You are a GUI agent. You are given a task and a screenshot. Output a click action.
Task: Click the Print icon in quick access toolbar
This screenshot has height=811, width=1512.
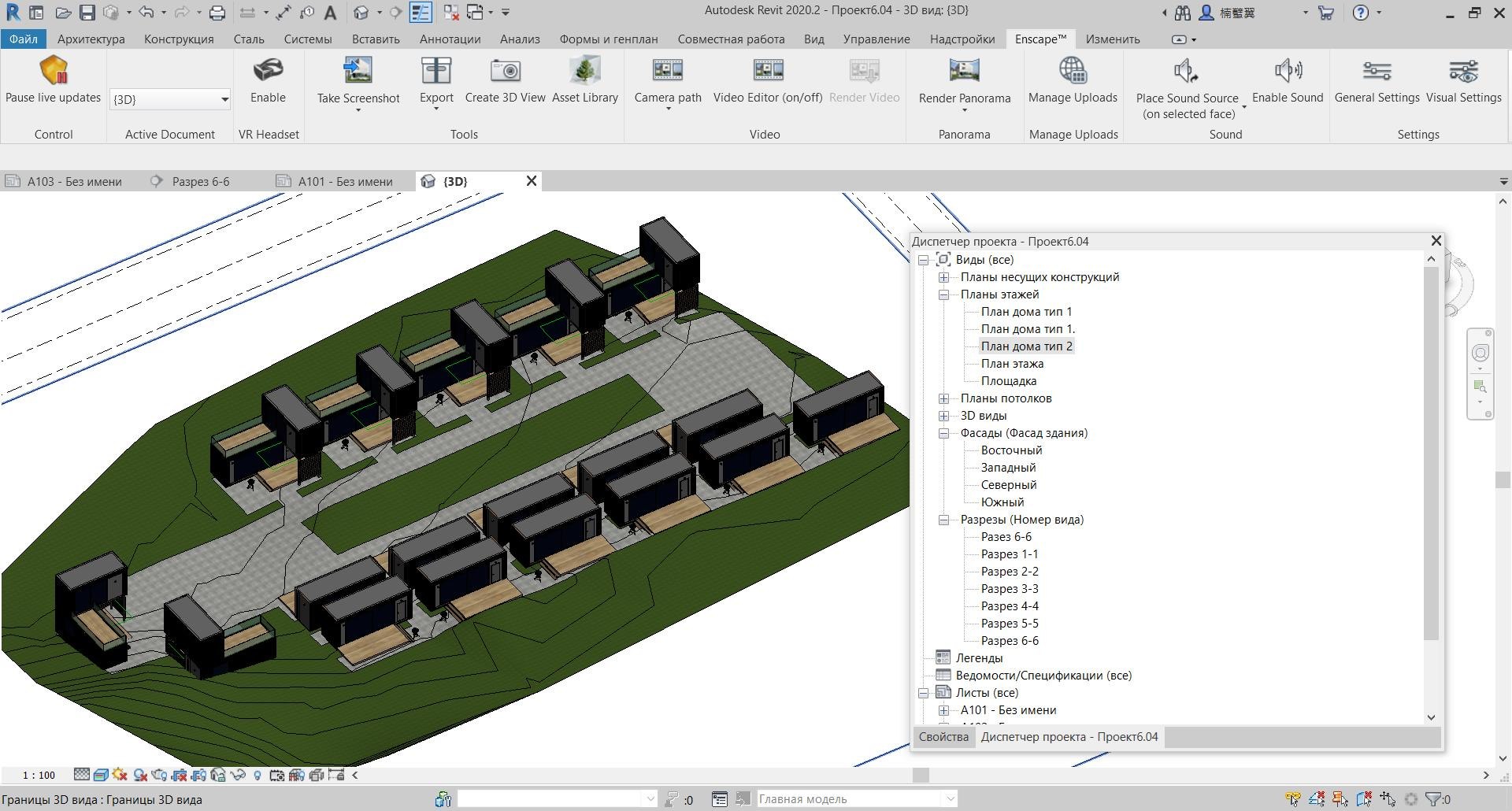click(x=217, y=13)
